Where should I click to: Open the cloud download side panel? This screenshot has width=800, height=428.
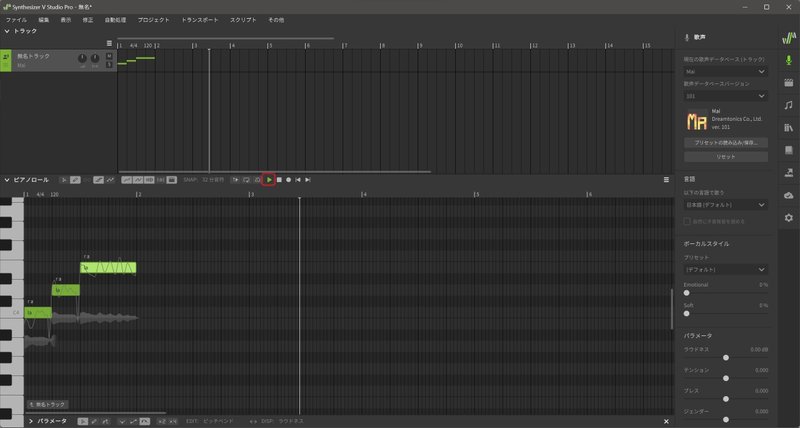(x=789, y=195)
